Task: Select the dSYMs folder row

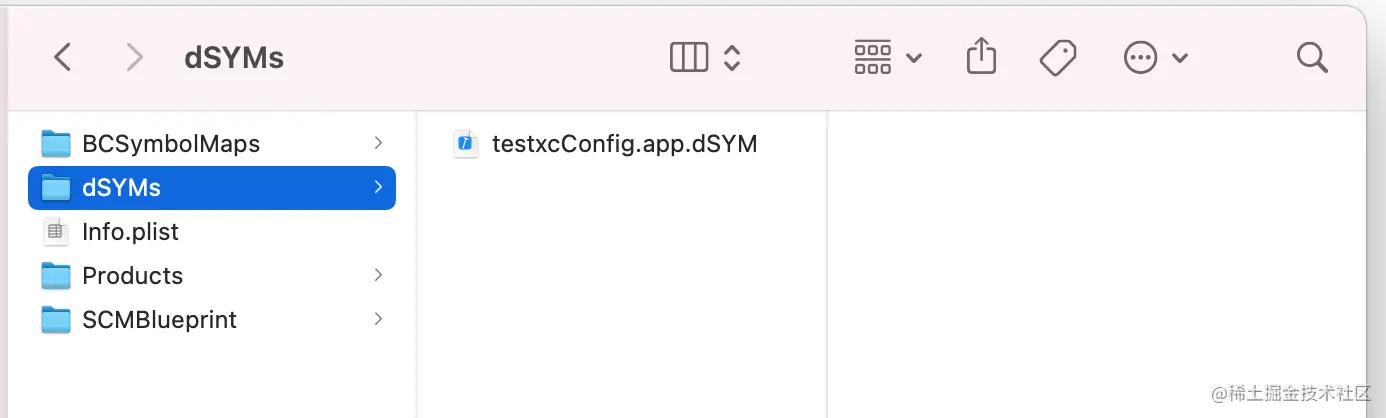Action: coord(212,188)
